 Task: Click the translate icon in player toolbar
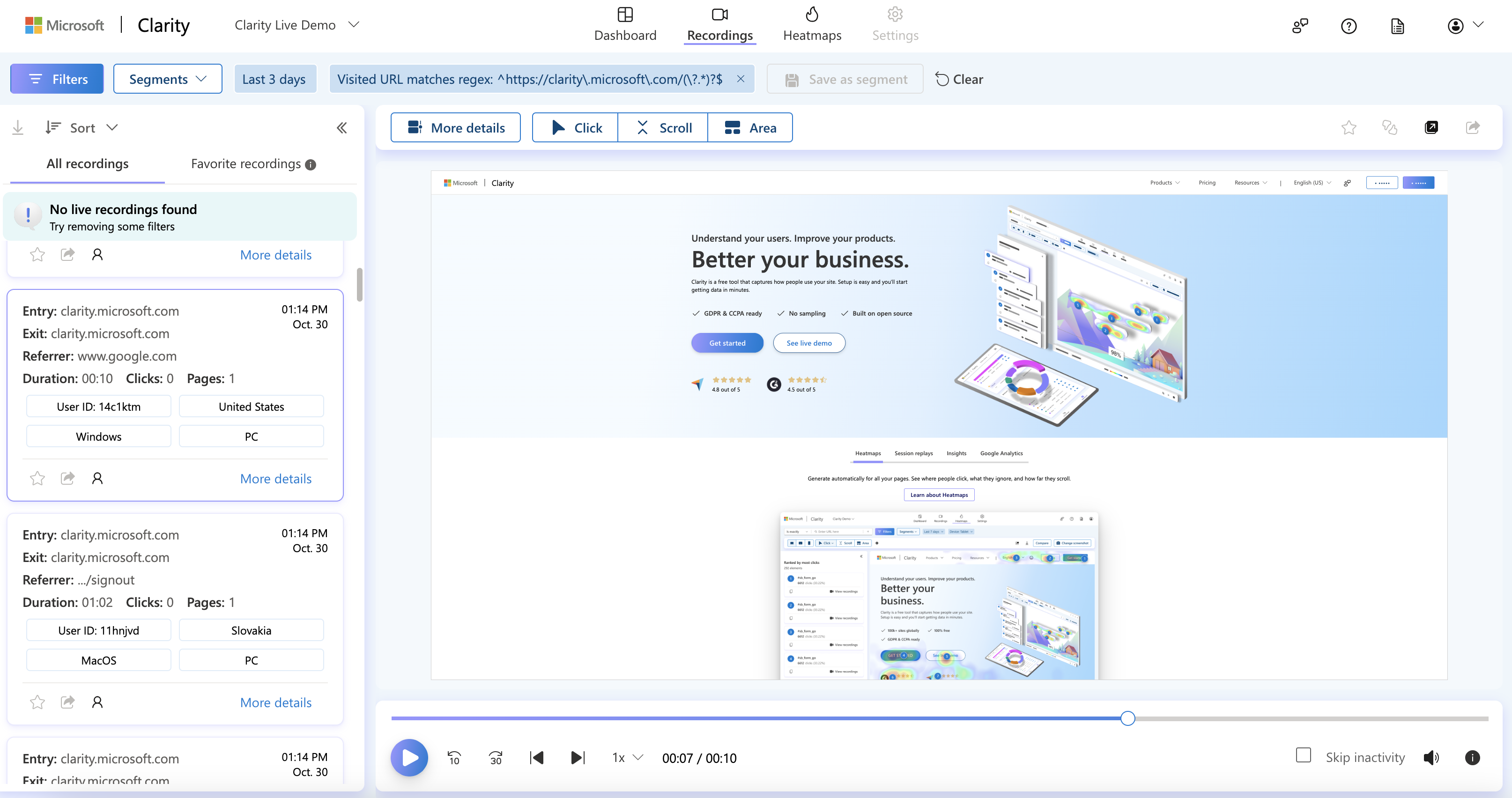(1389, 127)
